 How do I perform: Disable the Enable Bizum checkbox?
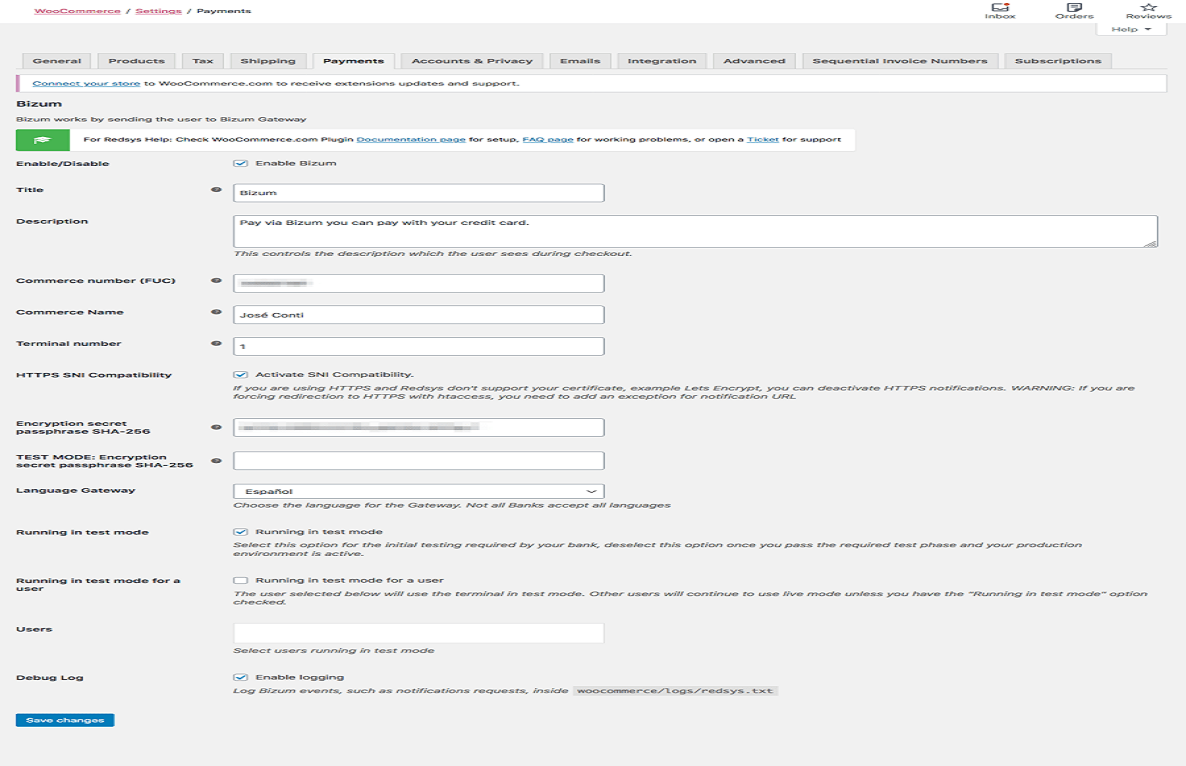point(240,162)
